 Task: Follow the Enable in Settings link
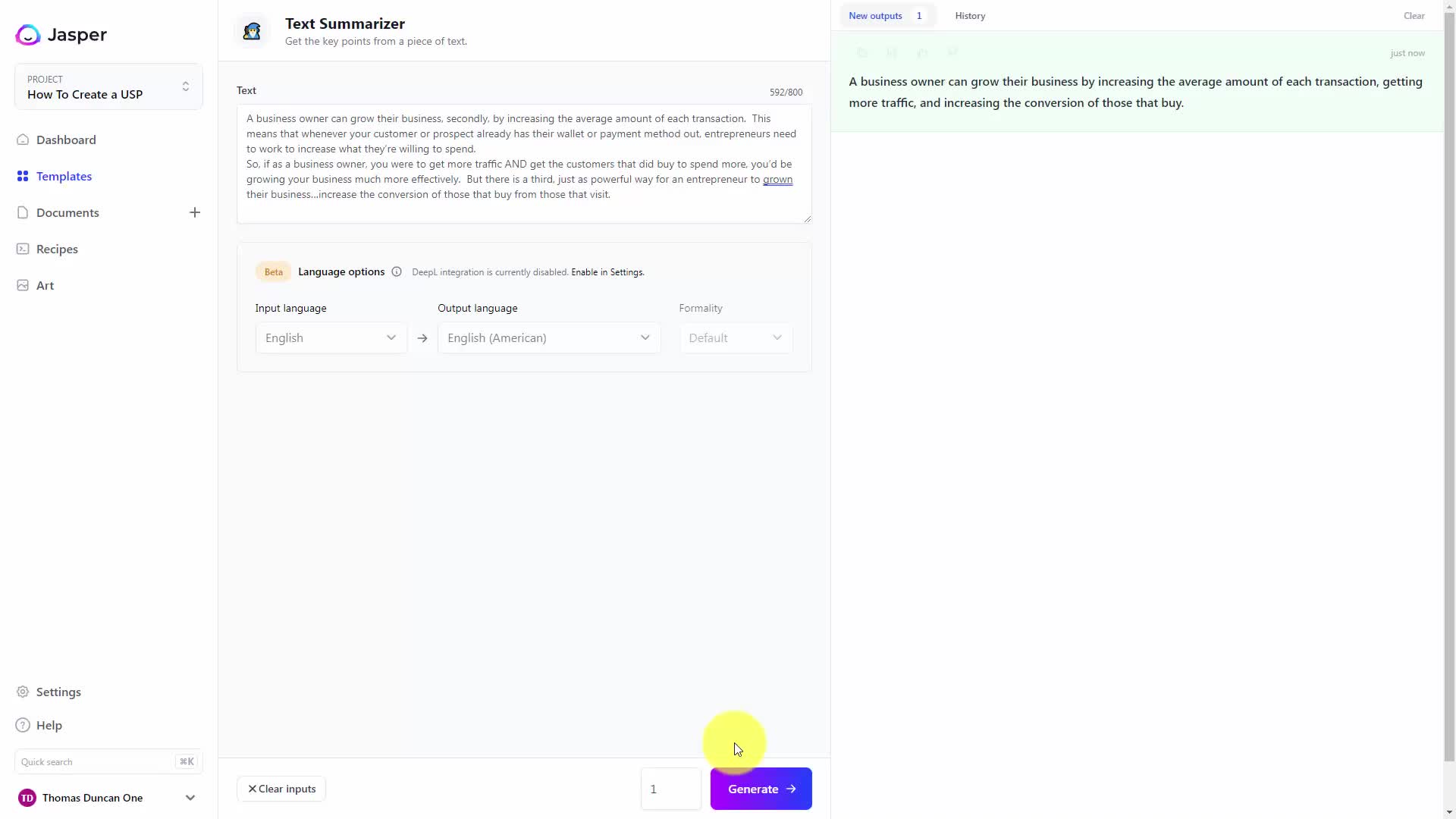[x=607, y=272]
